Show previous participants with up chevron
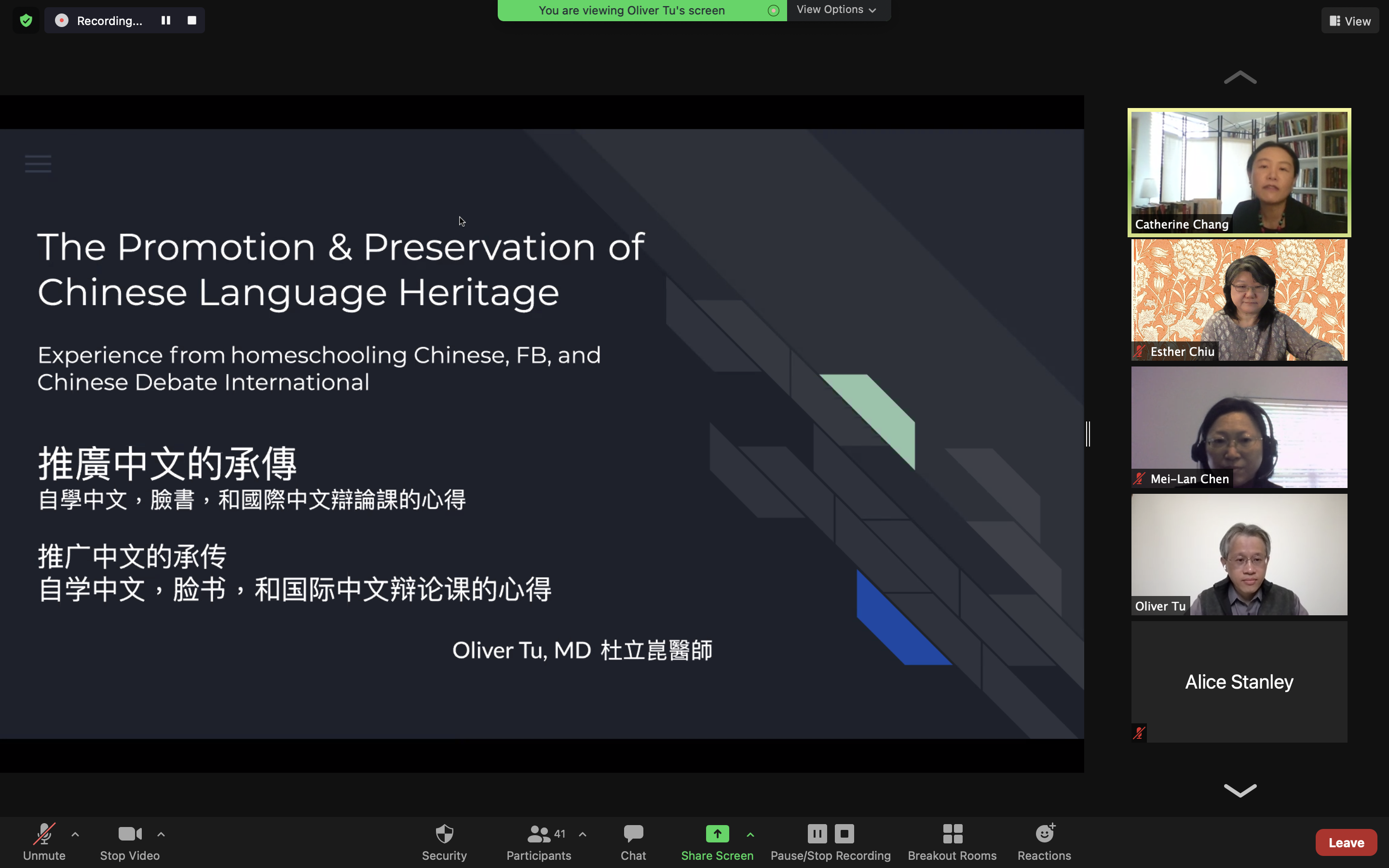The width and height of the screenshot is (1389, 868). (x=1240, y=78)
